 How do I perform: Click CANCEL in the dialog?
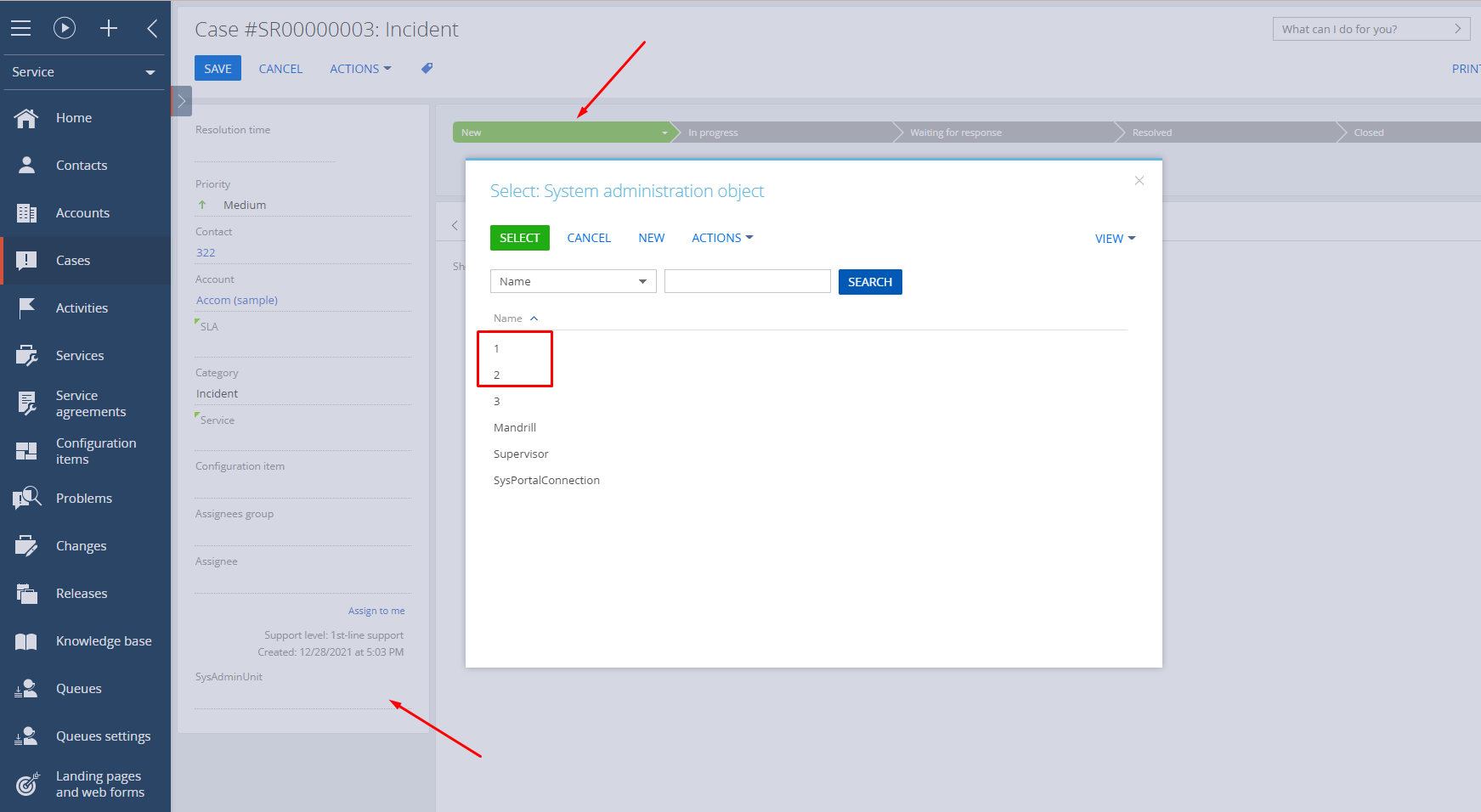(589, 238)
